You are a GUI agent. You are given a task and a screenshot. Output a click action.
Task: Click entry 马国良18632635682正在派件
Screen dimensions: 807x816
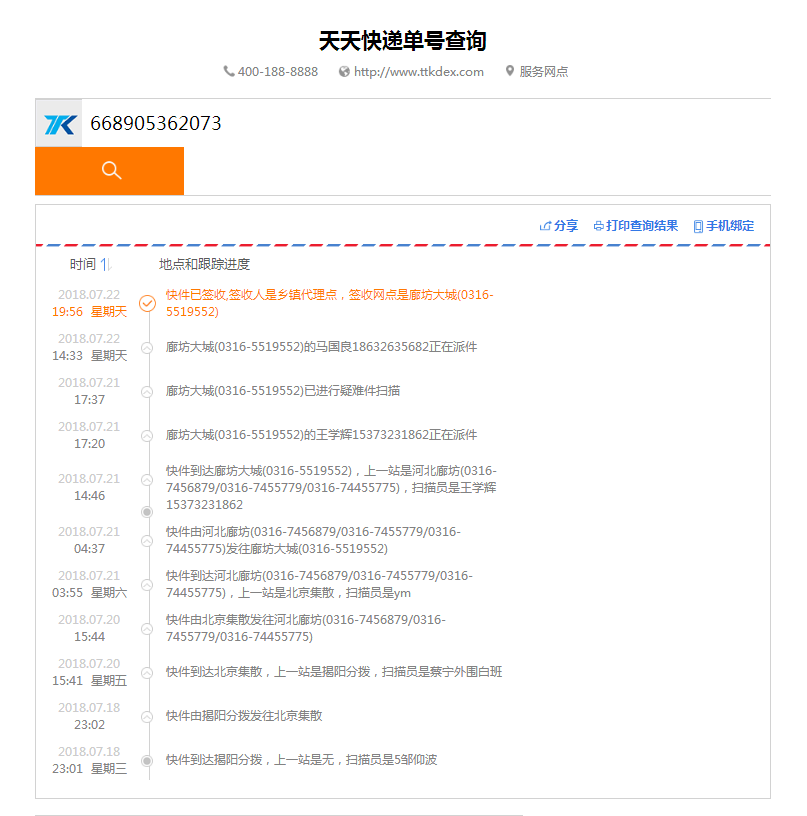(321, 347)
